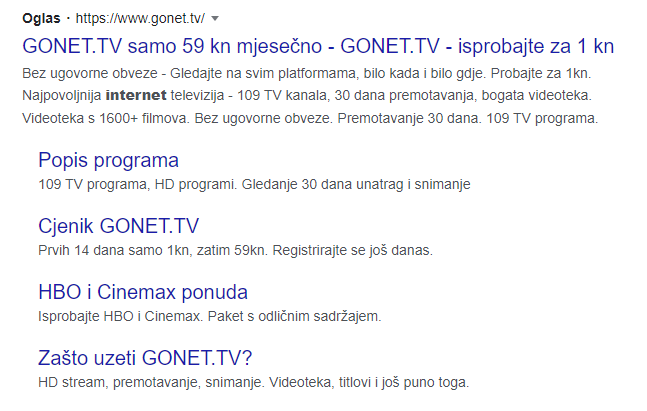Open the HBO i Cinemax ponuda link
This screenshot has height=411, width=647.
click(x=142, y=292)
